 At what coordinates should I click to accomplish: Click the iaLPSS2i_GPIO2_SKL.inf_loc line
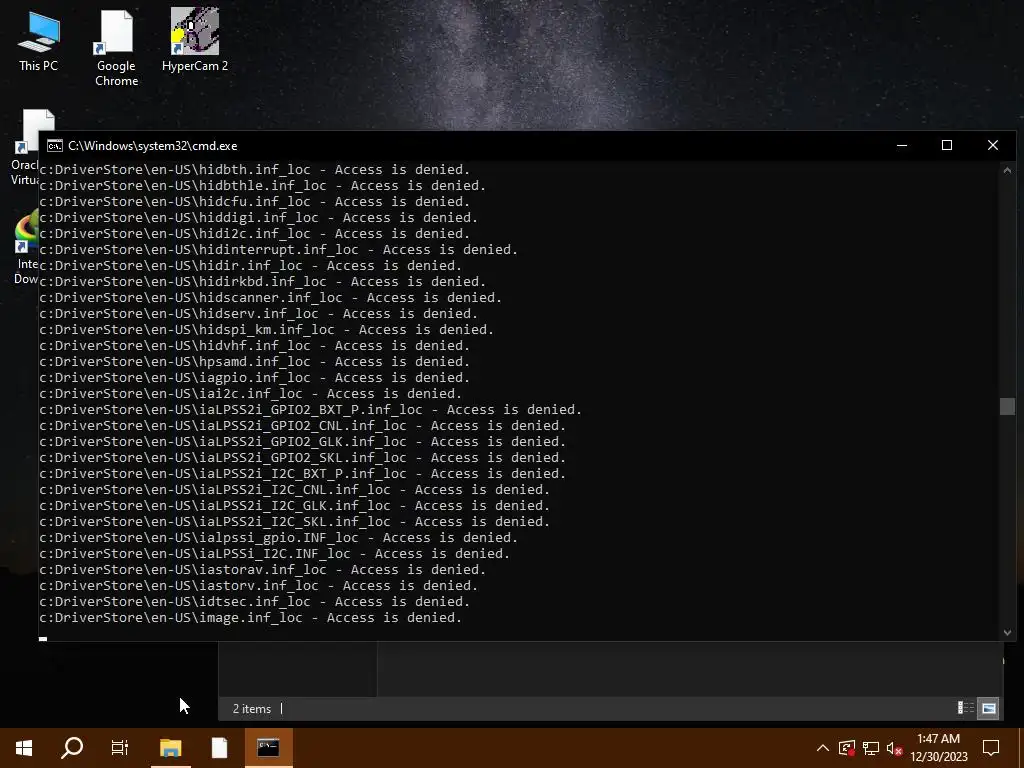point(302,458)
